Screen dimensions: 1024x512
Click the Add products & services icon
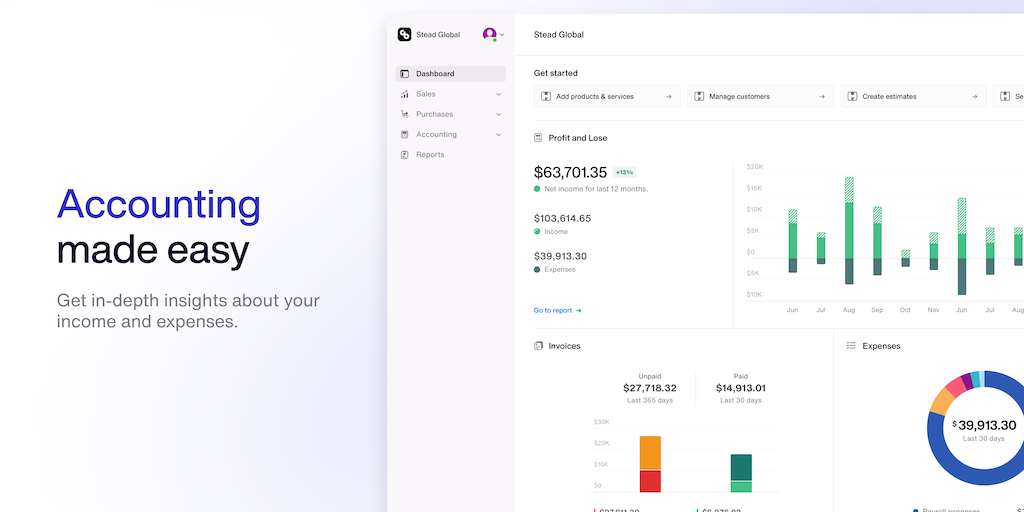546,96
